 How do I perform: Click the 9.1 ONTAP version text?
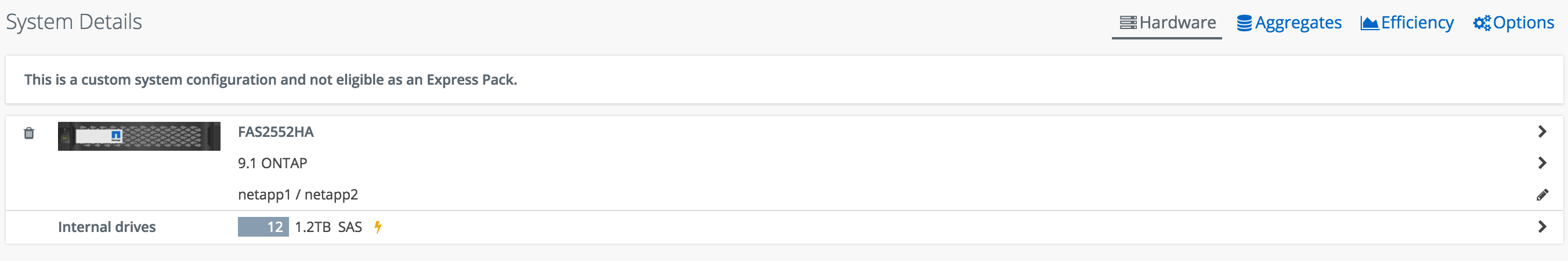pyautogui.click(x=272, y=163)
